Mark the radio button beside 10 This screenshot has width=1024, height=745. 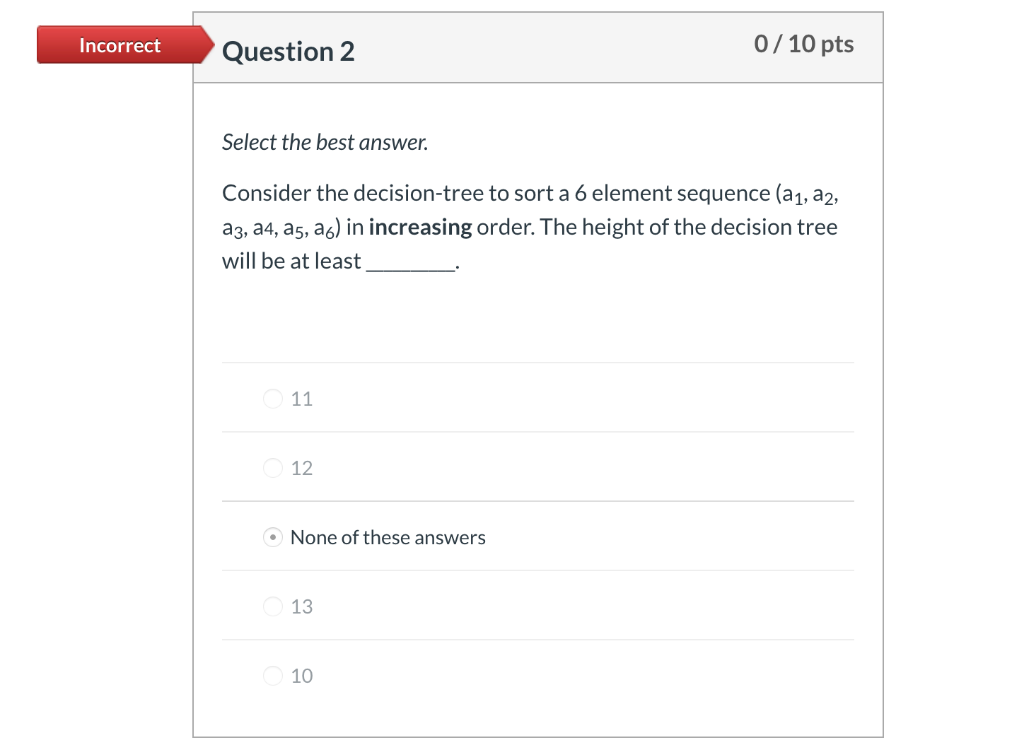[x=272, y=675]
